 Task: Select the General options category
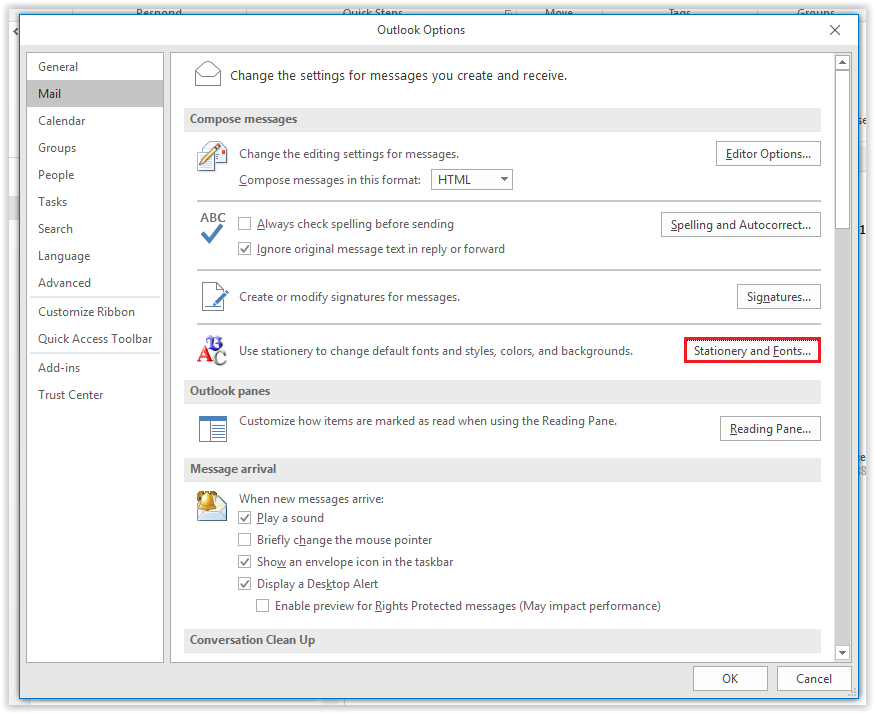(95, 67)
